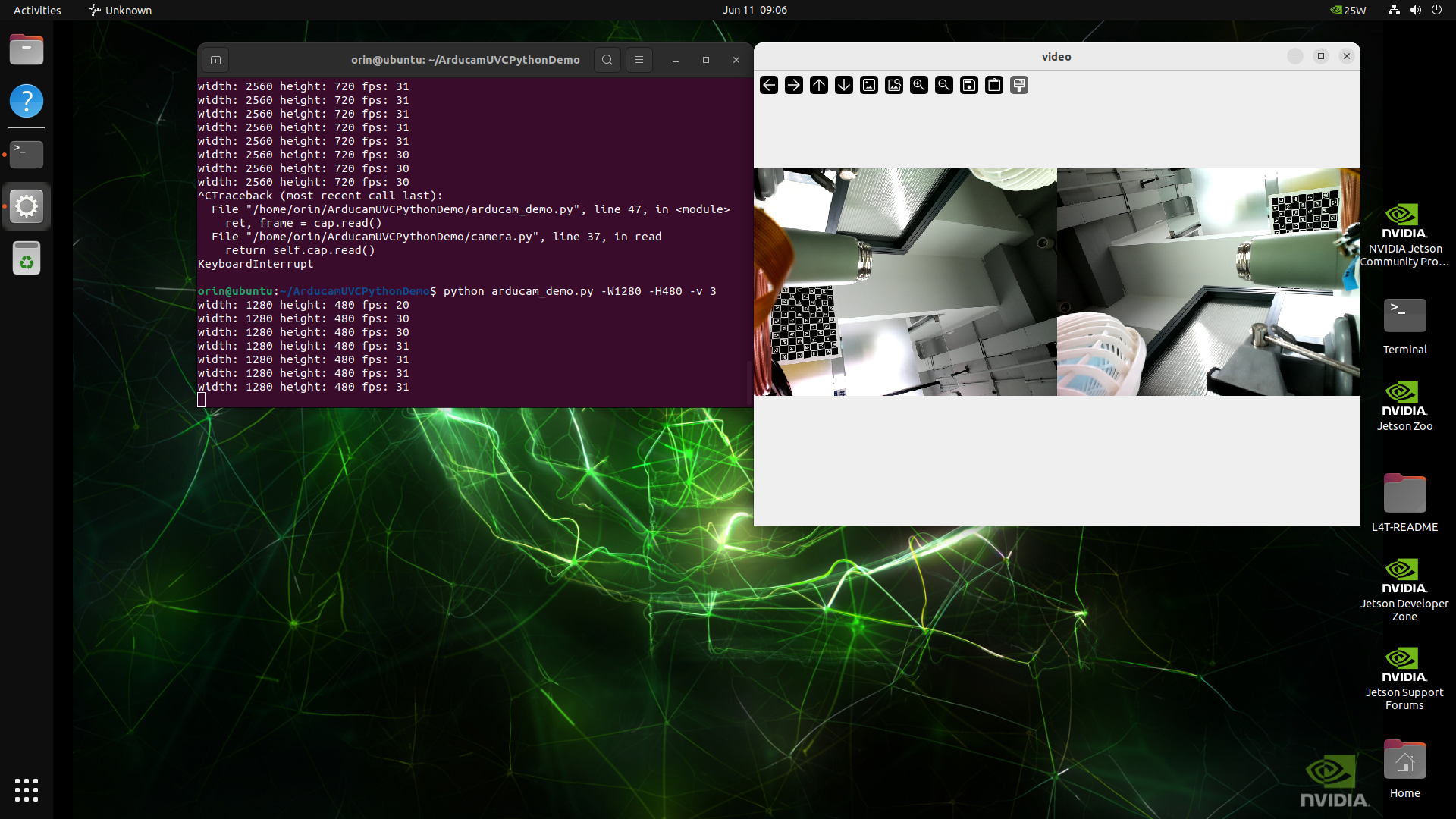Show applications grid in the dock
This screenshot has width=1456, height=819.
(x=27, y=790)
